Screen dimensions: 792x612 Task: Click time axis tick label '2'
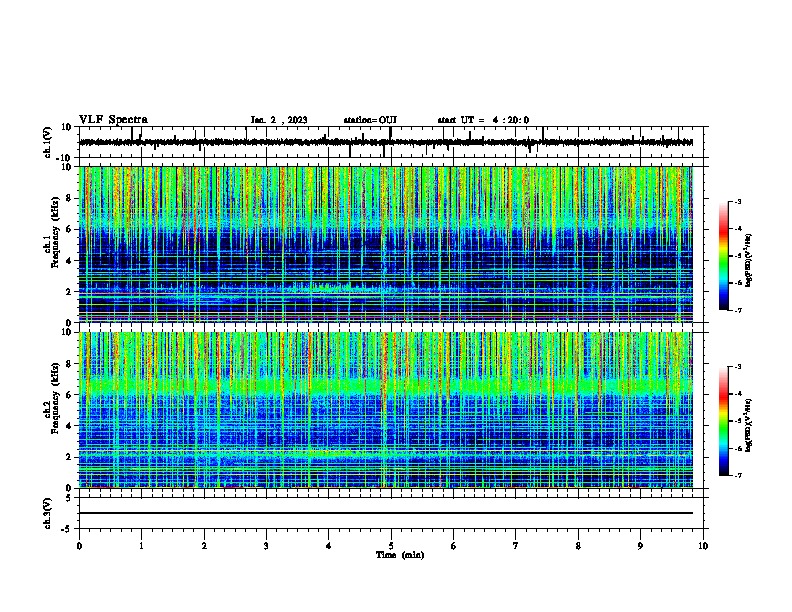(x=204, y=546)
